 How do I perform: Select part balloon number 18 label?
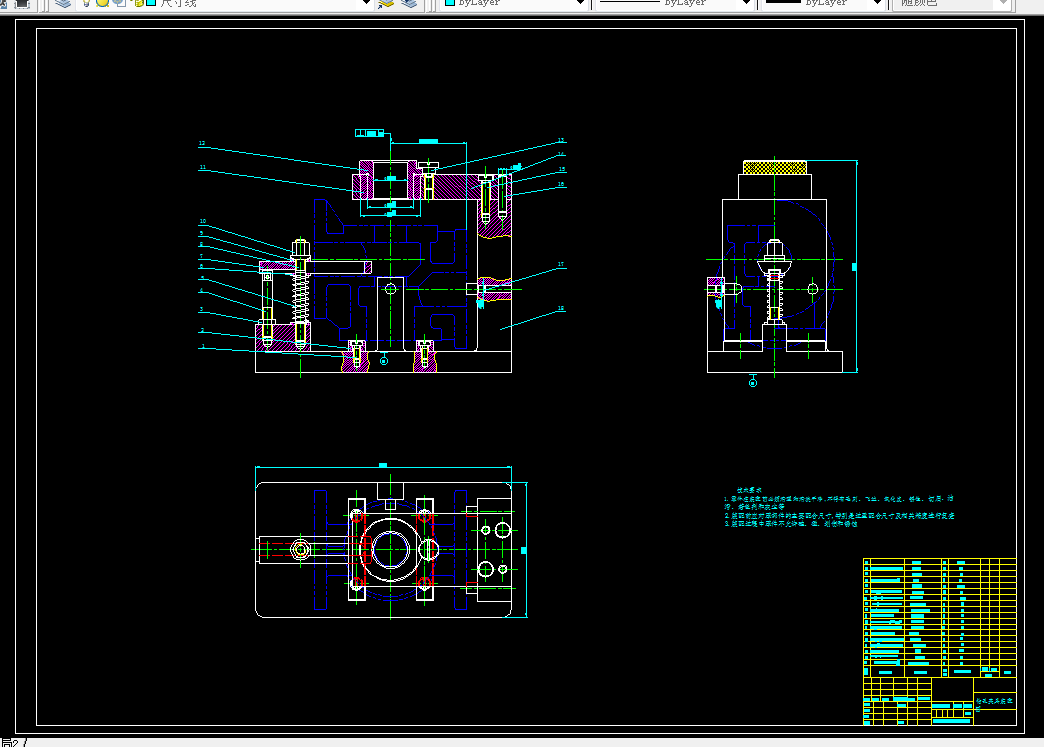pos(561,308)
